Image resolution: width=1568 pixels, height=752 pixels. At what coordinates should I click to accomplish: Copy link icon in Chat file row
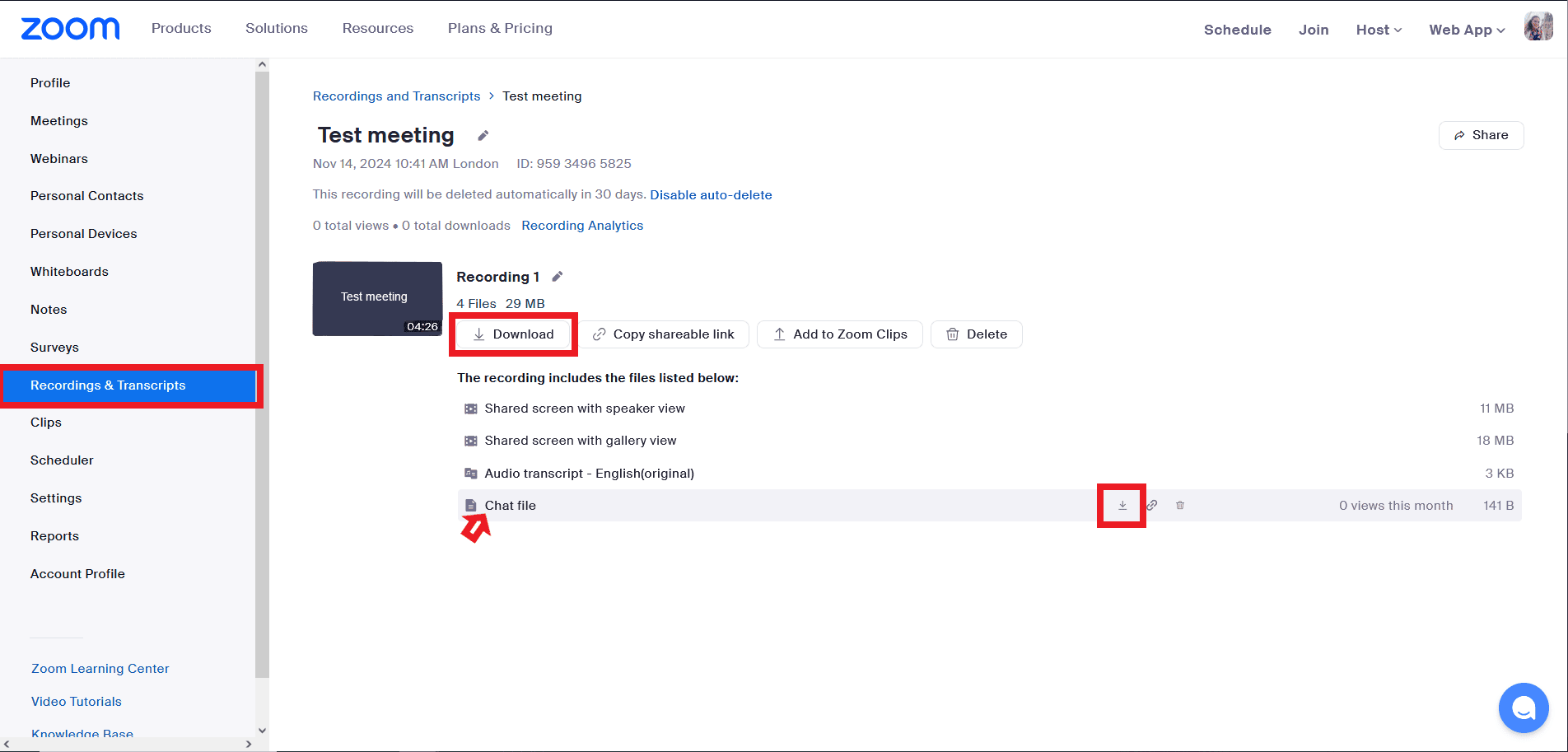[x=1152, y=506]
